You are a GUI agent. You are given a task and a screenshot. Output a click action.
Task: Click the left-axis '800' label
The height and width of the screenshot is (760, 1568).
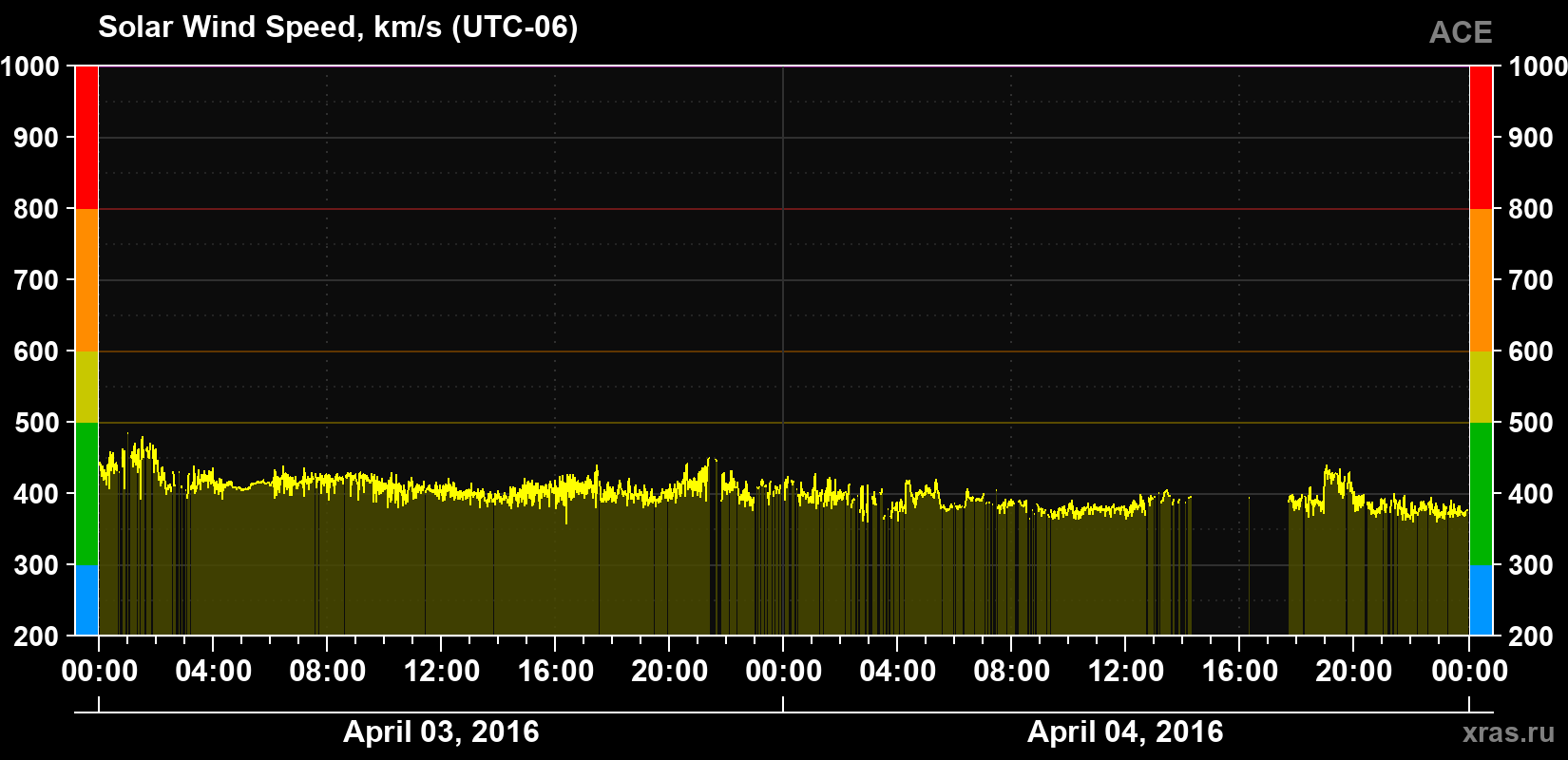pos(37,209)
